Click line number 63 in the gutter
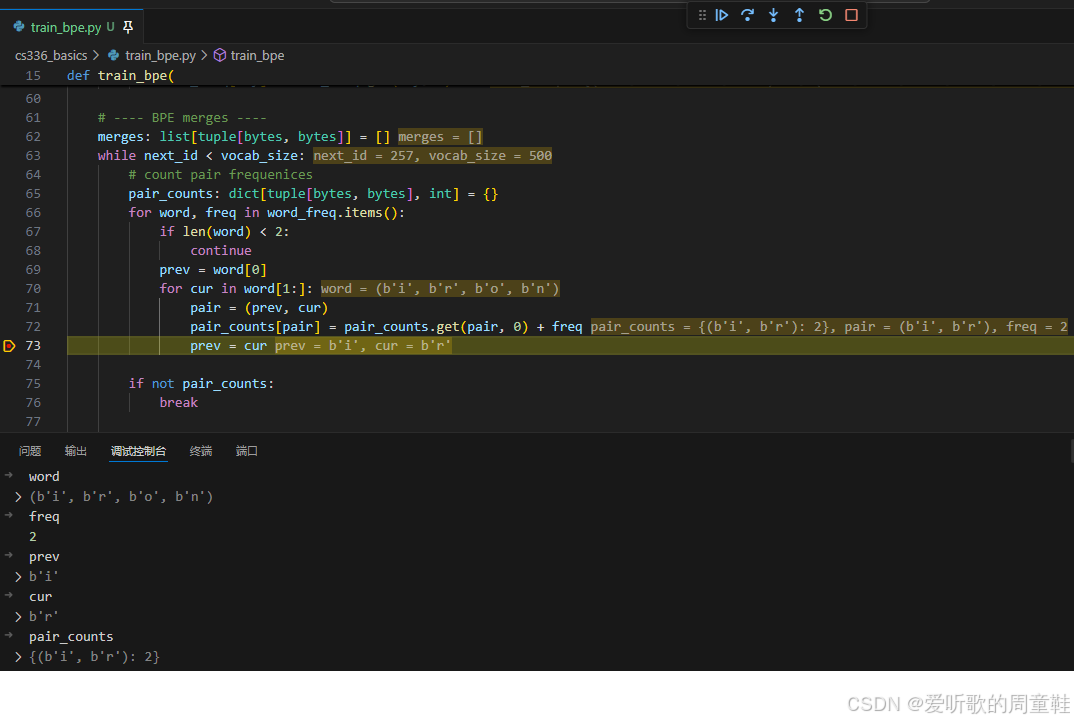The width and height of the screenshot is (1074, 721). point(33,155)
